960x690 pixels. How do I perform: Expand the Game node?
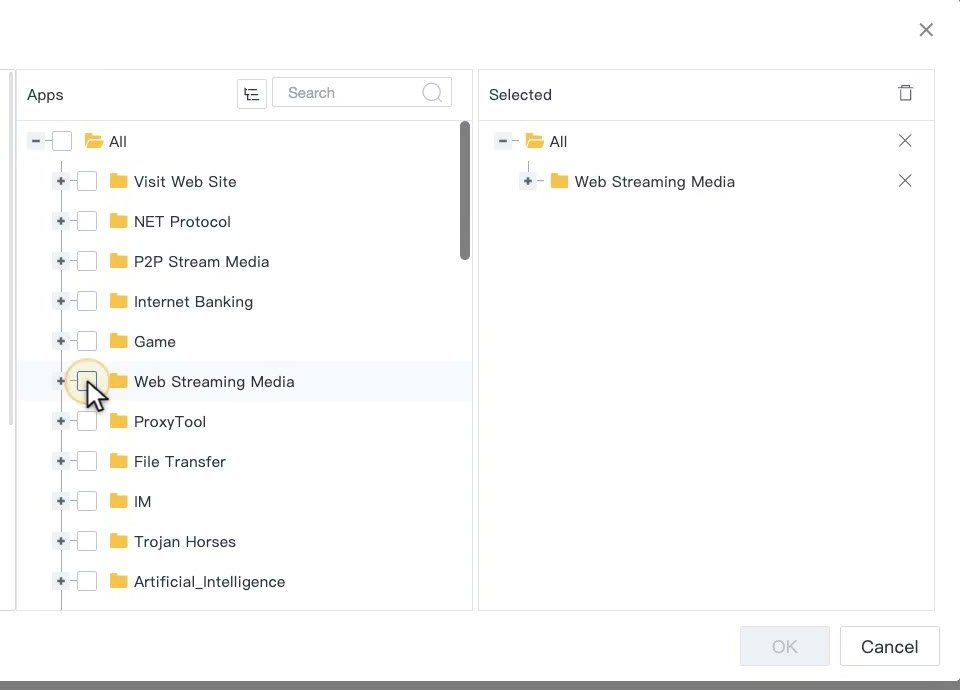coord(61,341)
